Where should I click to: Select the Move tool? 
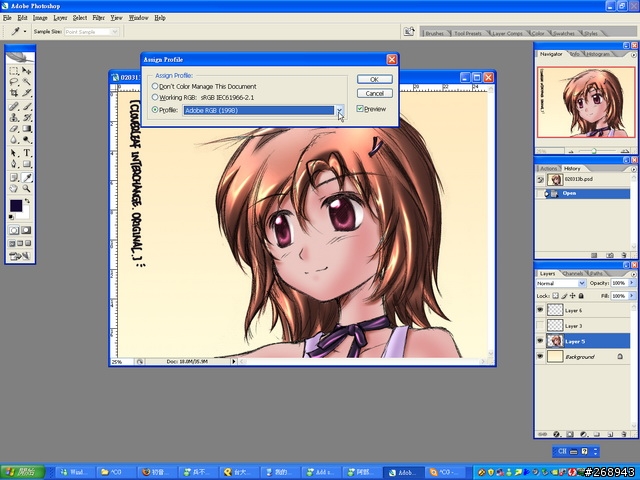point(27,71)
